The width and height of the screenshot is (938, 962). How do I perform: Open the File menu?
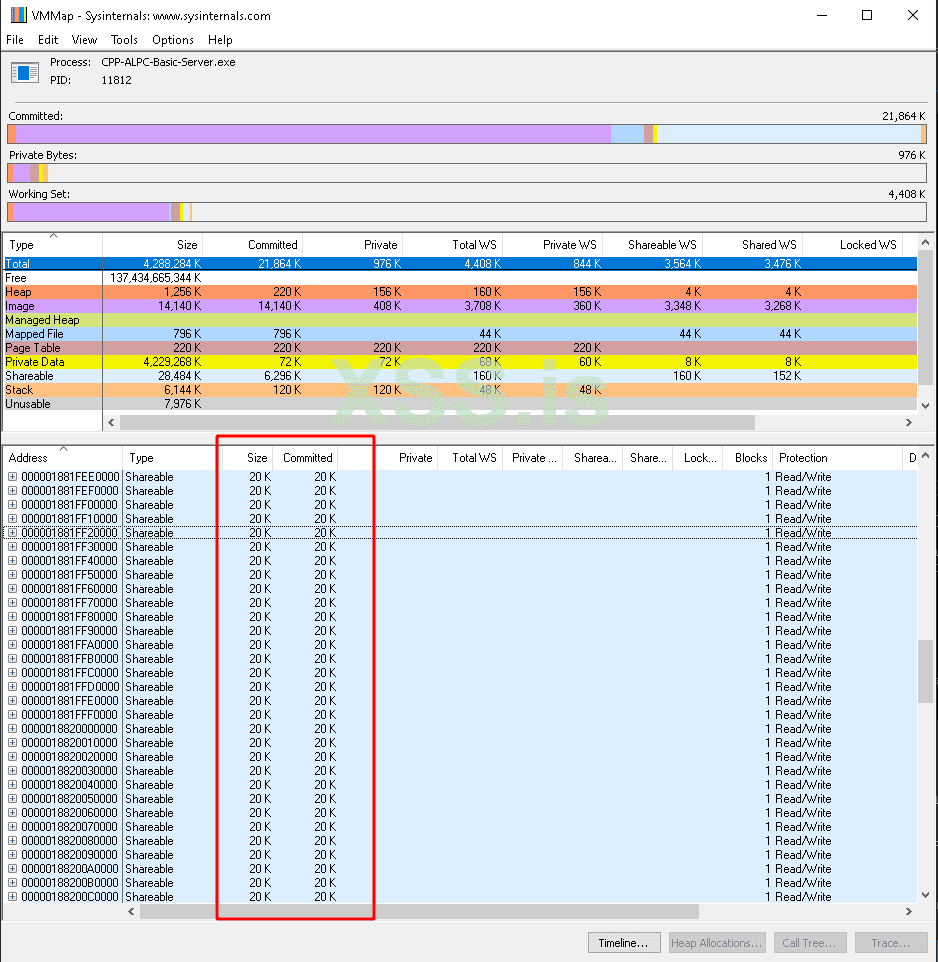tap(15, 40)
